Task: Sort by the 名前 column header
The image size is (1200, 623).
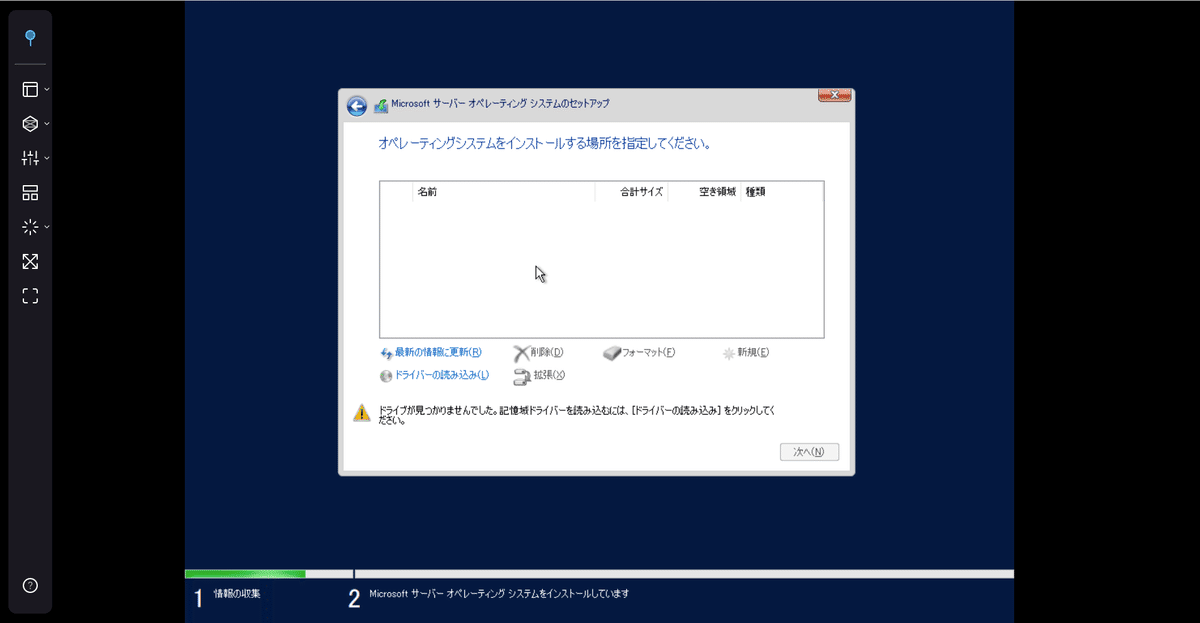Action: tap(503, 192)
